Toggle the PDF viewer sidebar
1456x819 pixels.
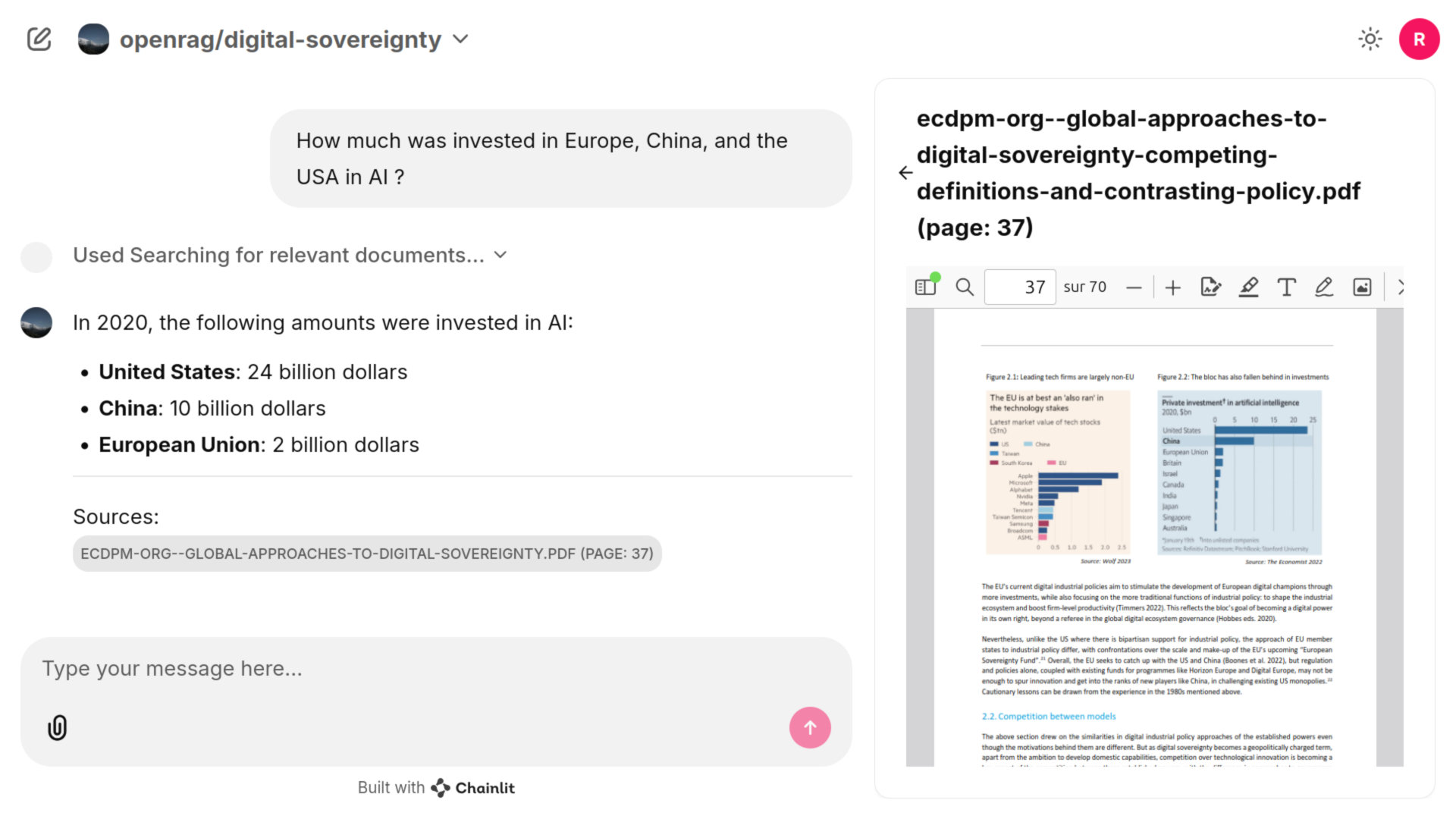pos(926,287)
